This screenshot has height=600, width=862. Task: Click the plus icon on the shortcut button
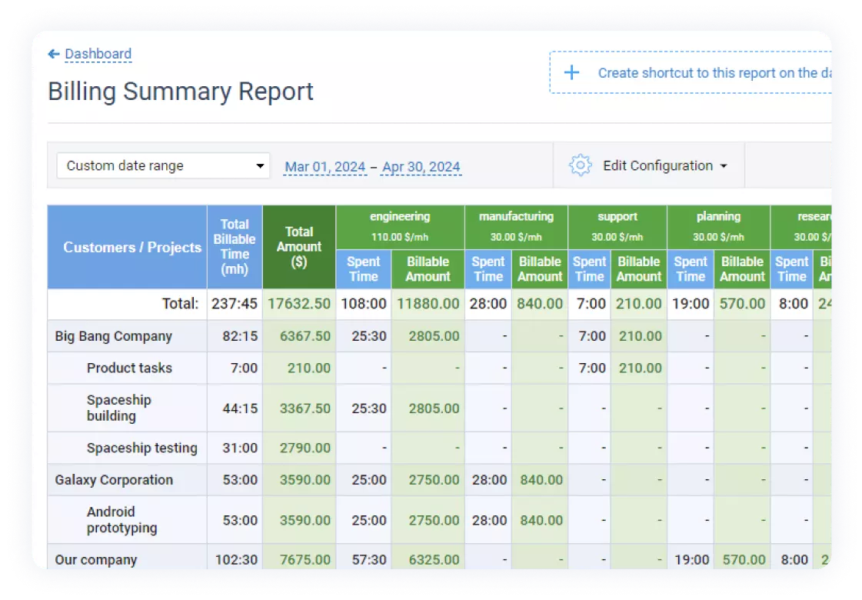(x=571, y=72)
